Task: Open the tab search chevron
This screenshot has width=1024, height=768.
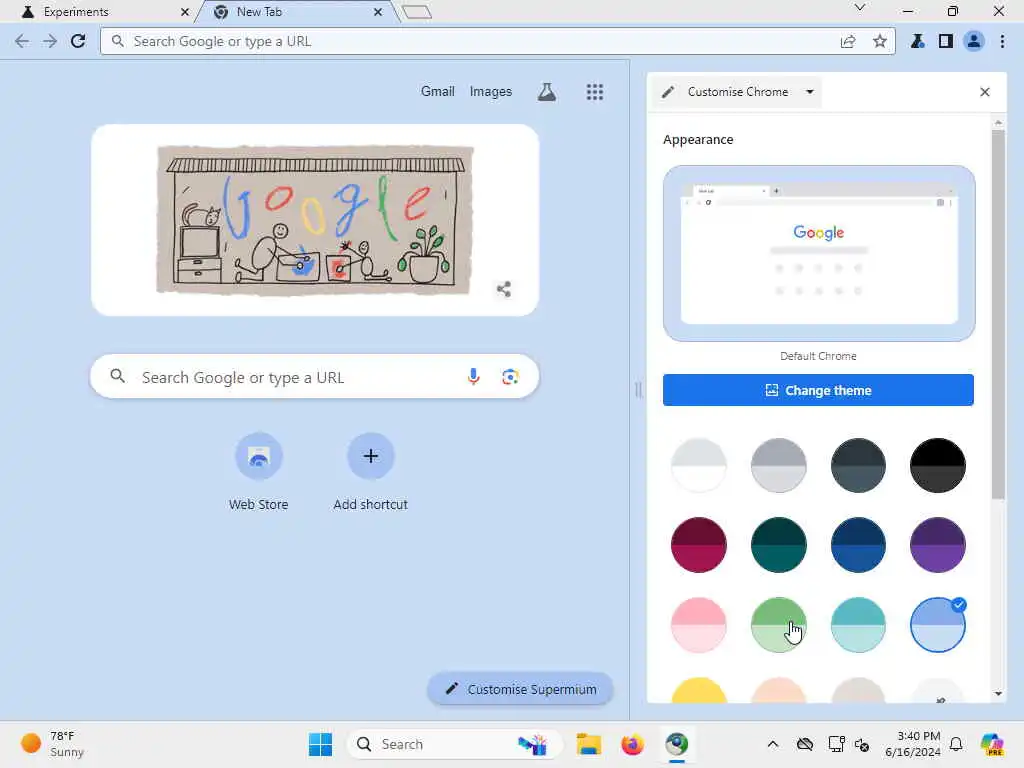Action: pos(860,8)
